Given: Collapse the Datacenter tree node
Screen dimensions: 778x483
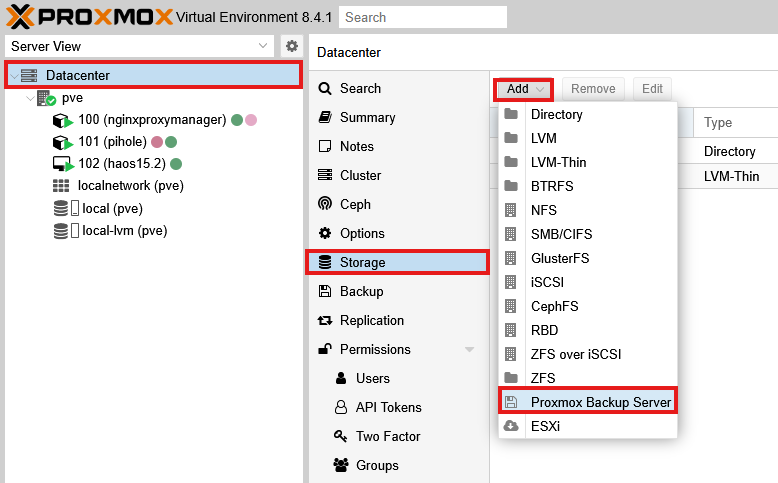Looking at the screenshot, I should [14, 76].
